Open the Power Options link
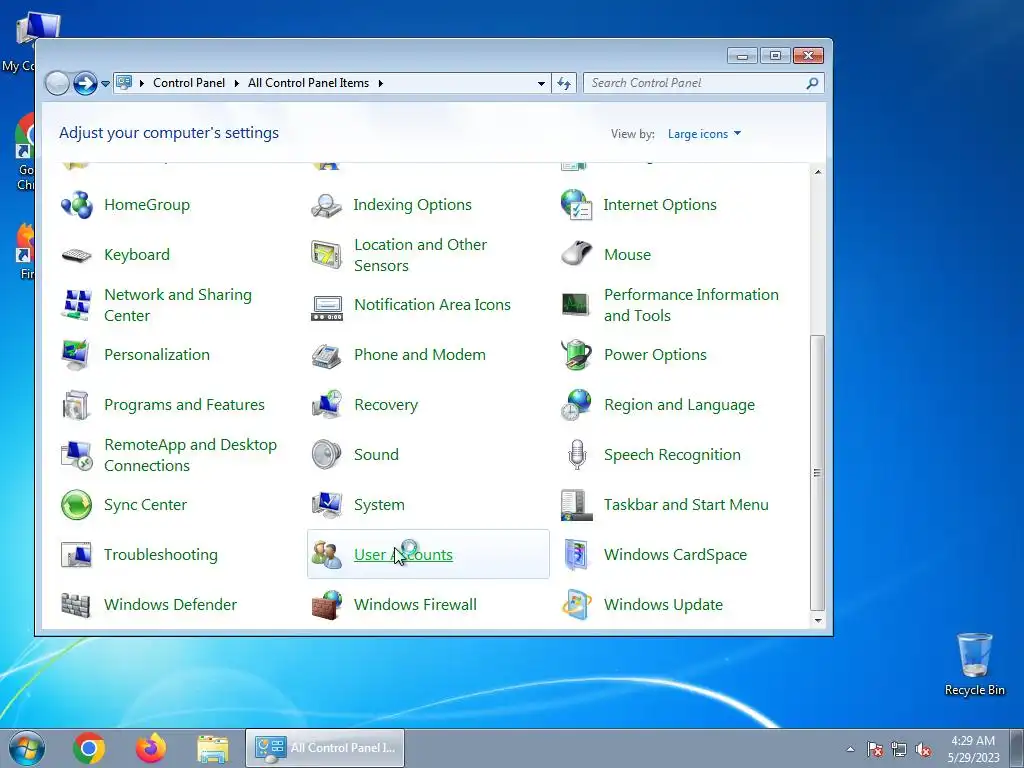 pyautogui.click(x=655, y=355)
